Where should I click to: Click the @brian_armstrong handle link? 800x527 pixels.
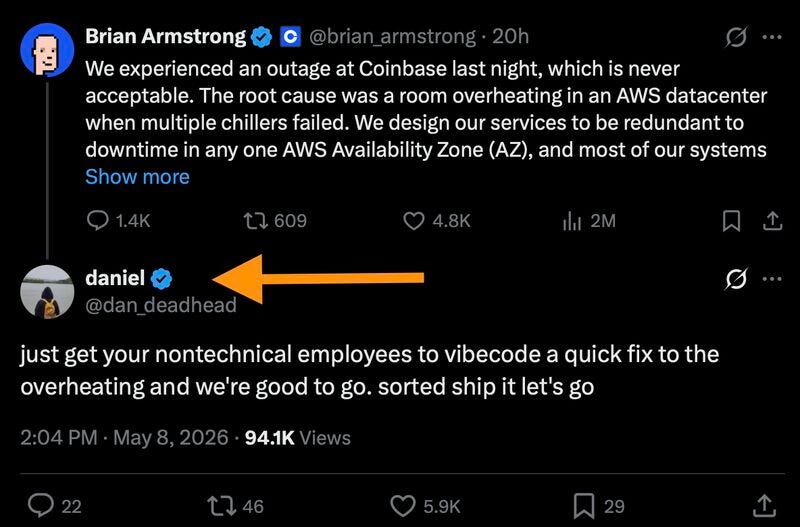pyautogui.click(x=392, y=37)
